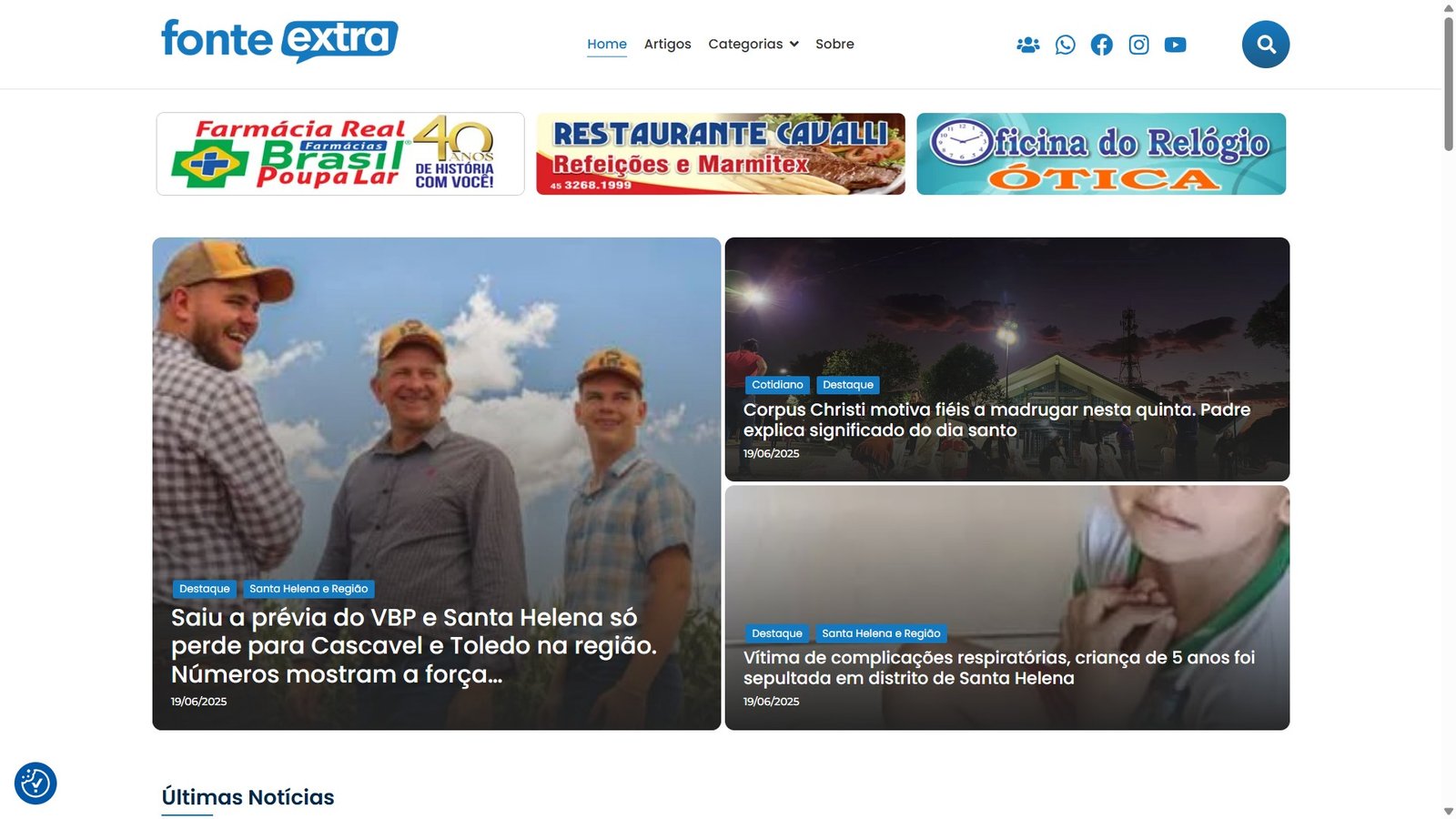Click the round search magnifier button
This screenshot has height=819, width=1456.
point(1266,45)
